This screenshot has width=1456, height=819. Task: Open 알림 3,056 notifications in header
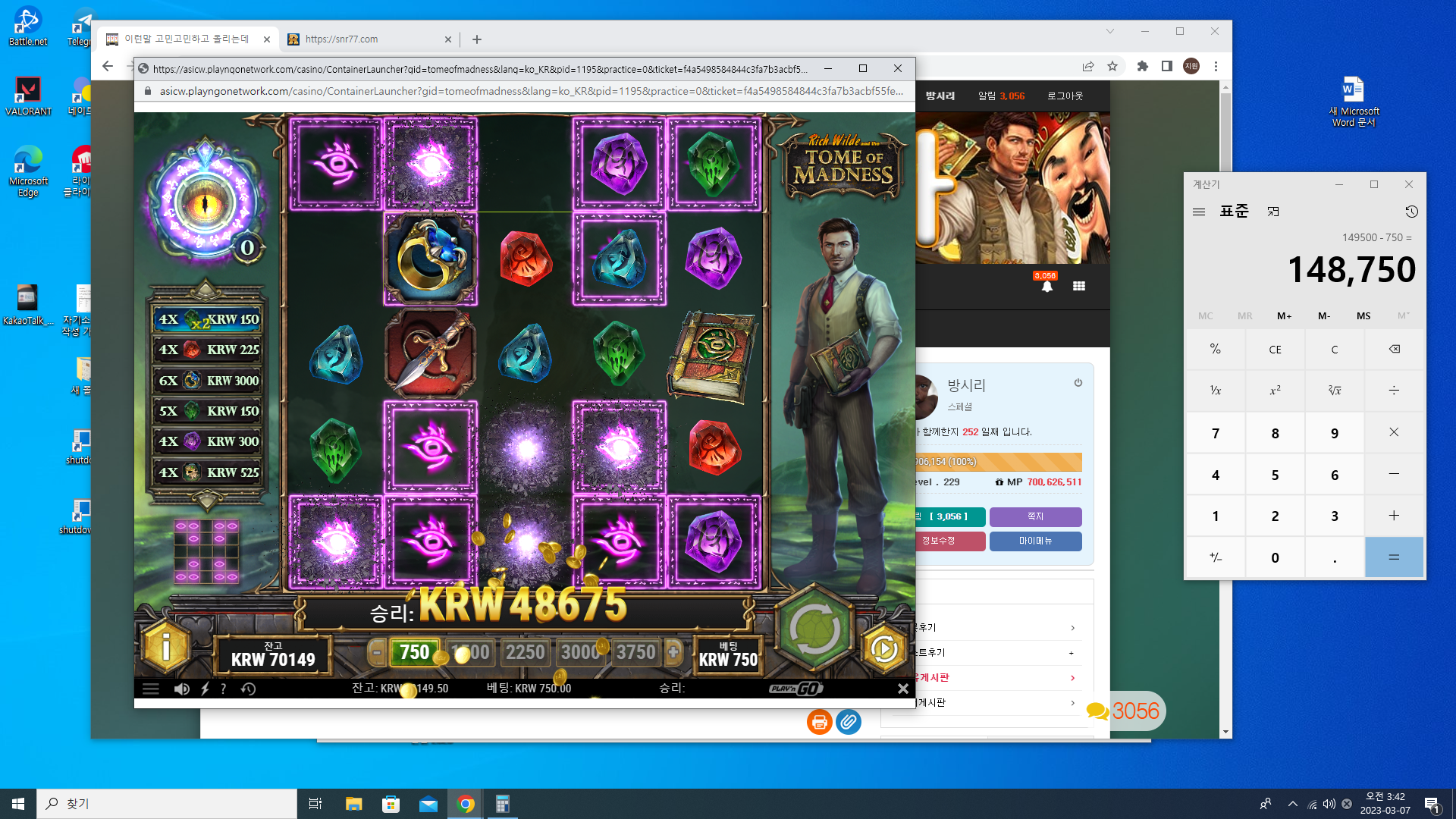coord(1001,96)
